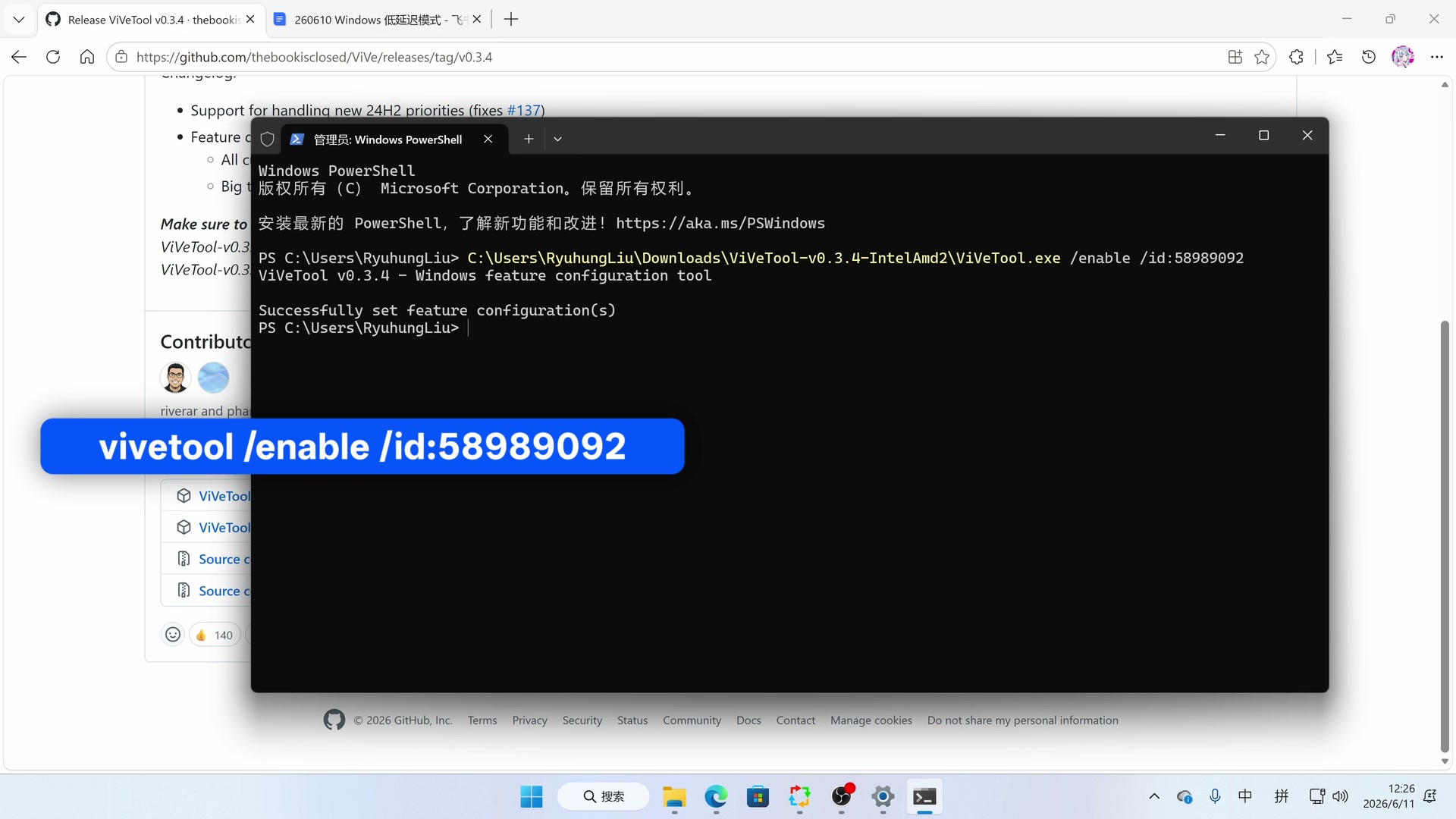Image resolution: width=1456 pixels, height=819 pixels.
Task: Open Manage cookies footer link
Action: click(871, 720)
